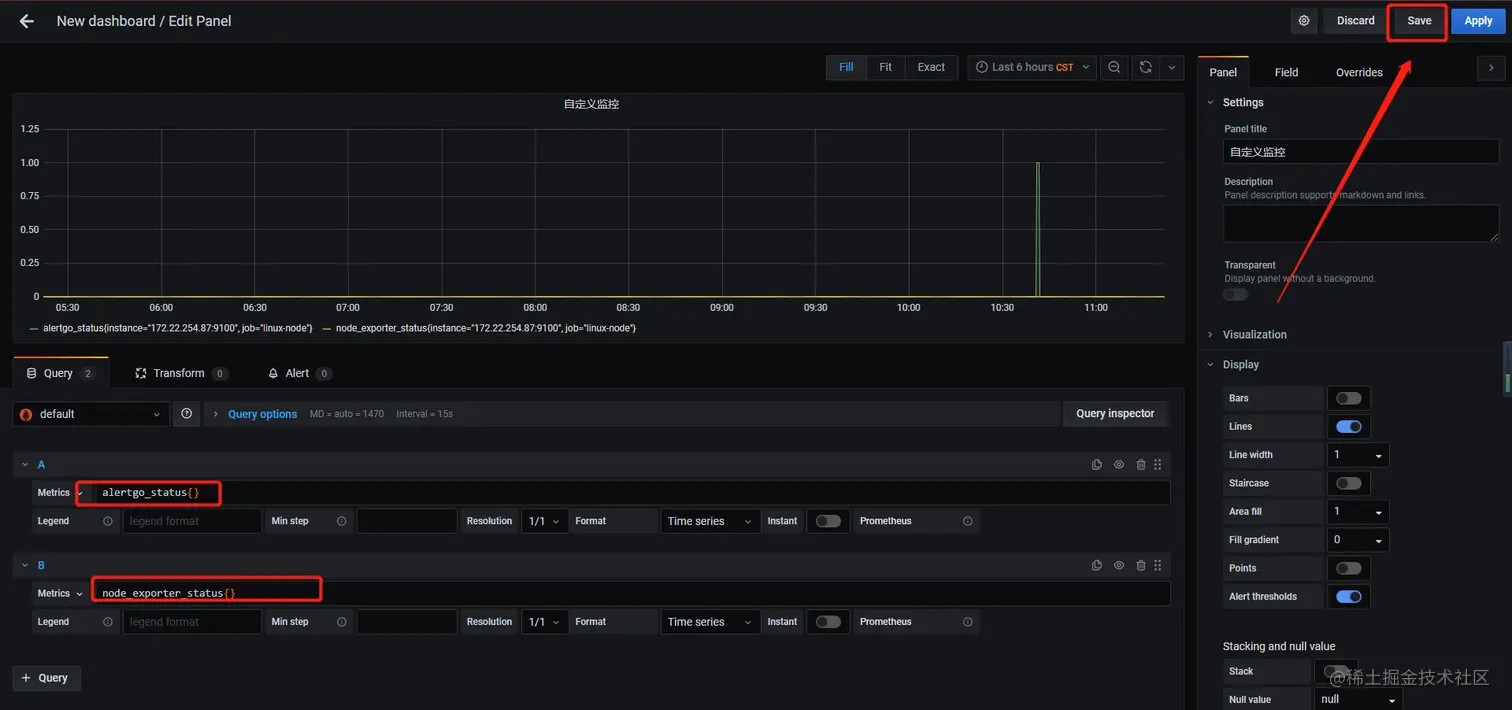Delete query B with trash icon
This screenshot has height=710, width=1512.
point(1141,565)
